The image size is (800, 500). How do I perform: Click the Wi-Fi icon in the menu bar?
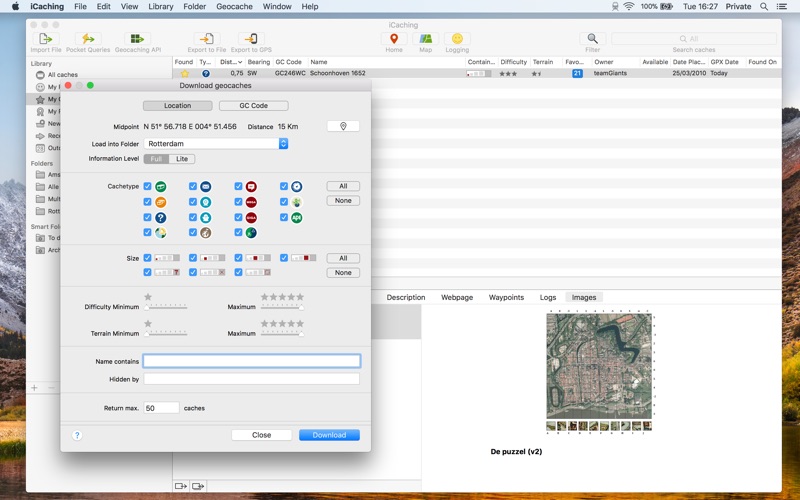(629, 7)
